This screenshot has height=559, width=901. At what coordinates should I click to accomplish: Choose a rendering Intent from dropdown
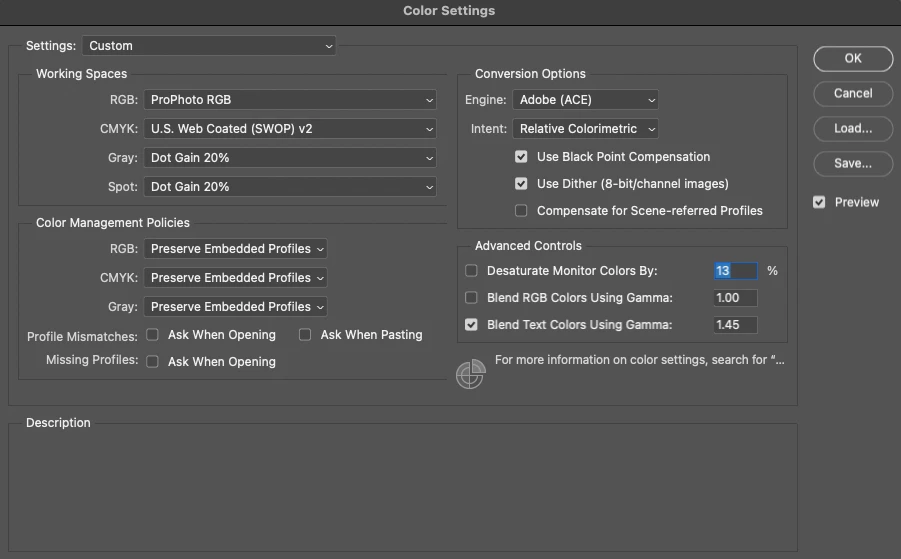coord(586,129)
